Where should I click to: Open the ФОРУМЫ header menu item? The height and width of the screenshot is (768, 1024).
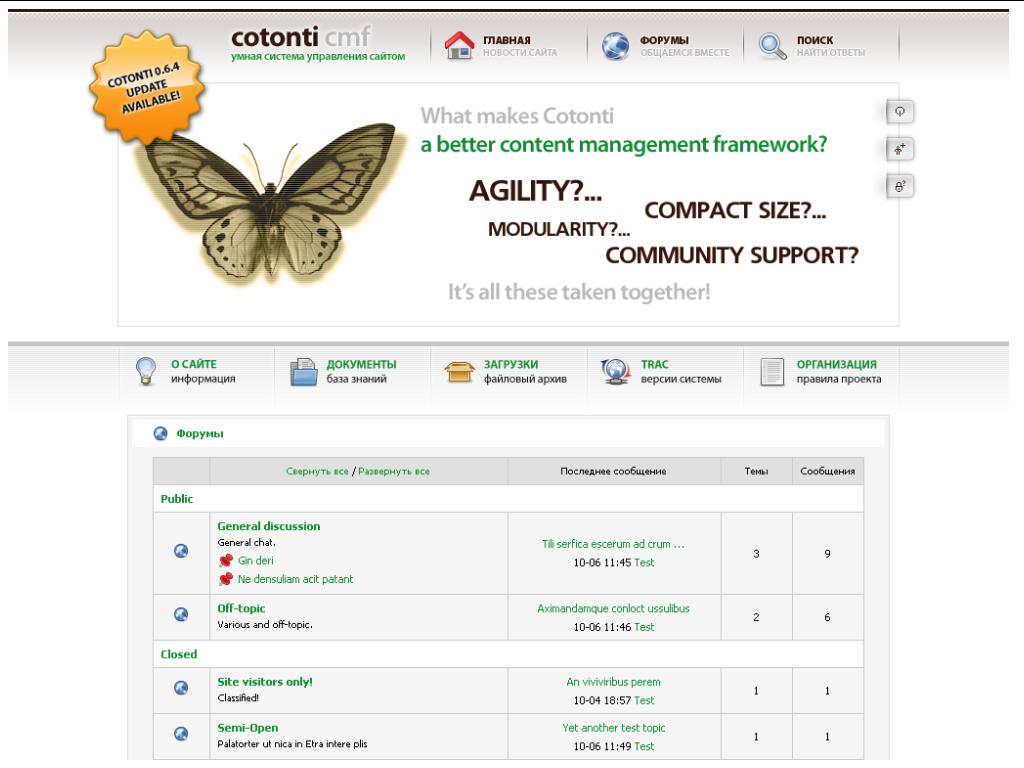pyautogui.click(x=664, y=40)
